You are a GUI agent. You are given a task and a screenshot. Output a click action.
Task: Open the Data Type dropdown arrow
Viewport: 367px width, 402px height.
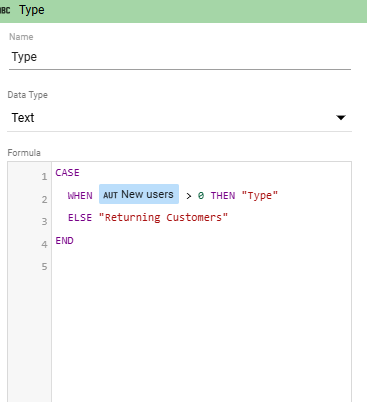point(341,118)
